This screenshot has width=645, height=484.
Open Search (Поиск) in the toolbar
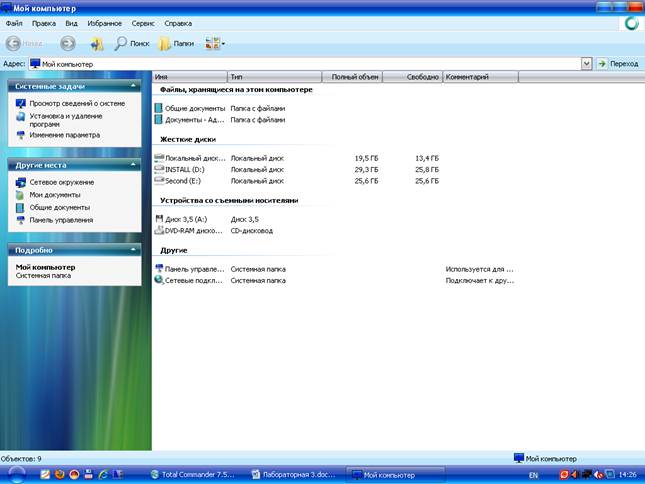pos(132,43)
